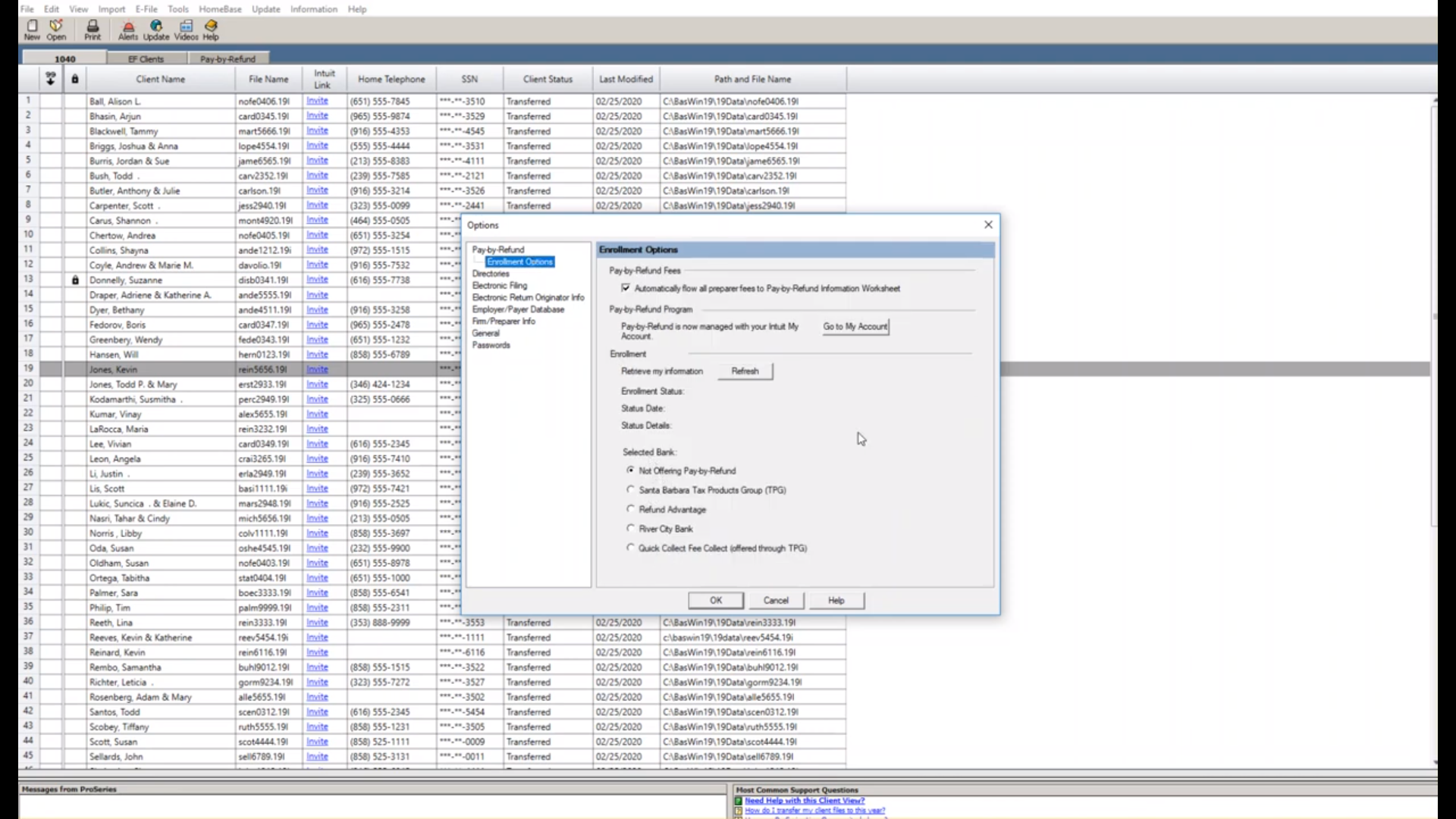
Task: Open Need Help with this Client View link
Action: (805, 801)
